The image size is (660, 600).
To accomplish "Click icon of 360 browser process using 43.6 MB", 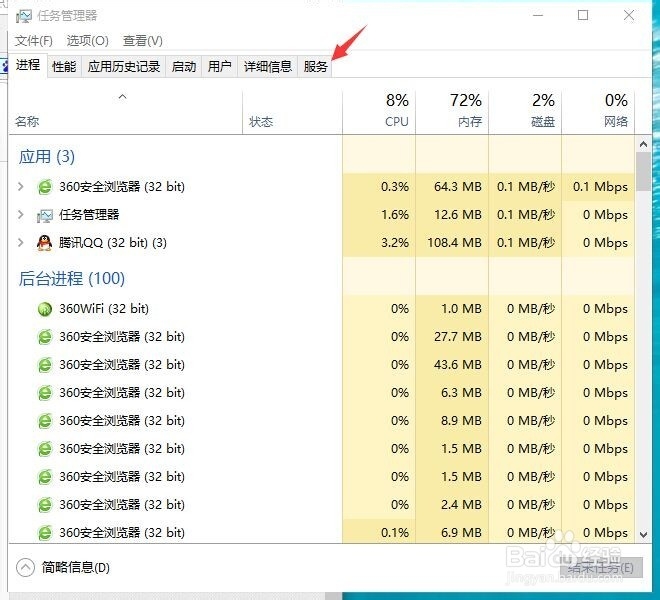I will coord(45,365).
